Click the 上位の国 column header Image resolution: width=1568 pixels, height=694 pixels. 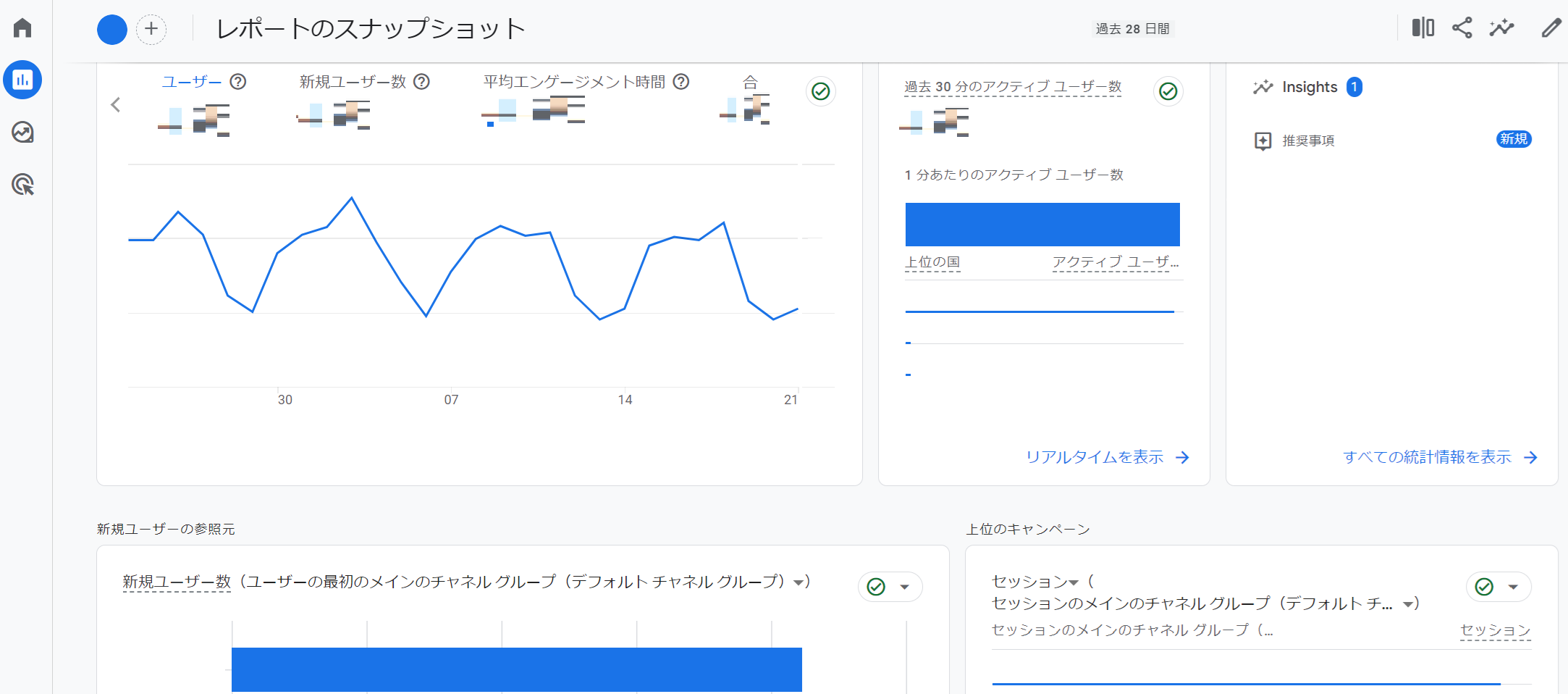click(x=932, y=262)
